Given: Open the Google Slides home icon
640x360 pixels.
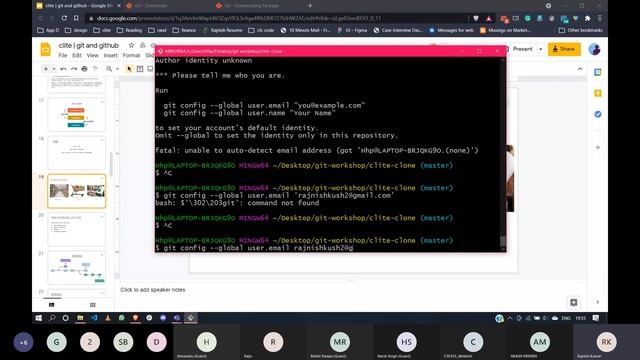Looking at the screenshot, I should click(x=45, y=49).
